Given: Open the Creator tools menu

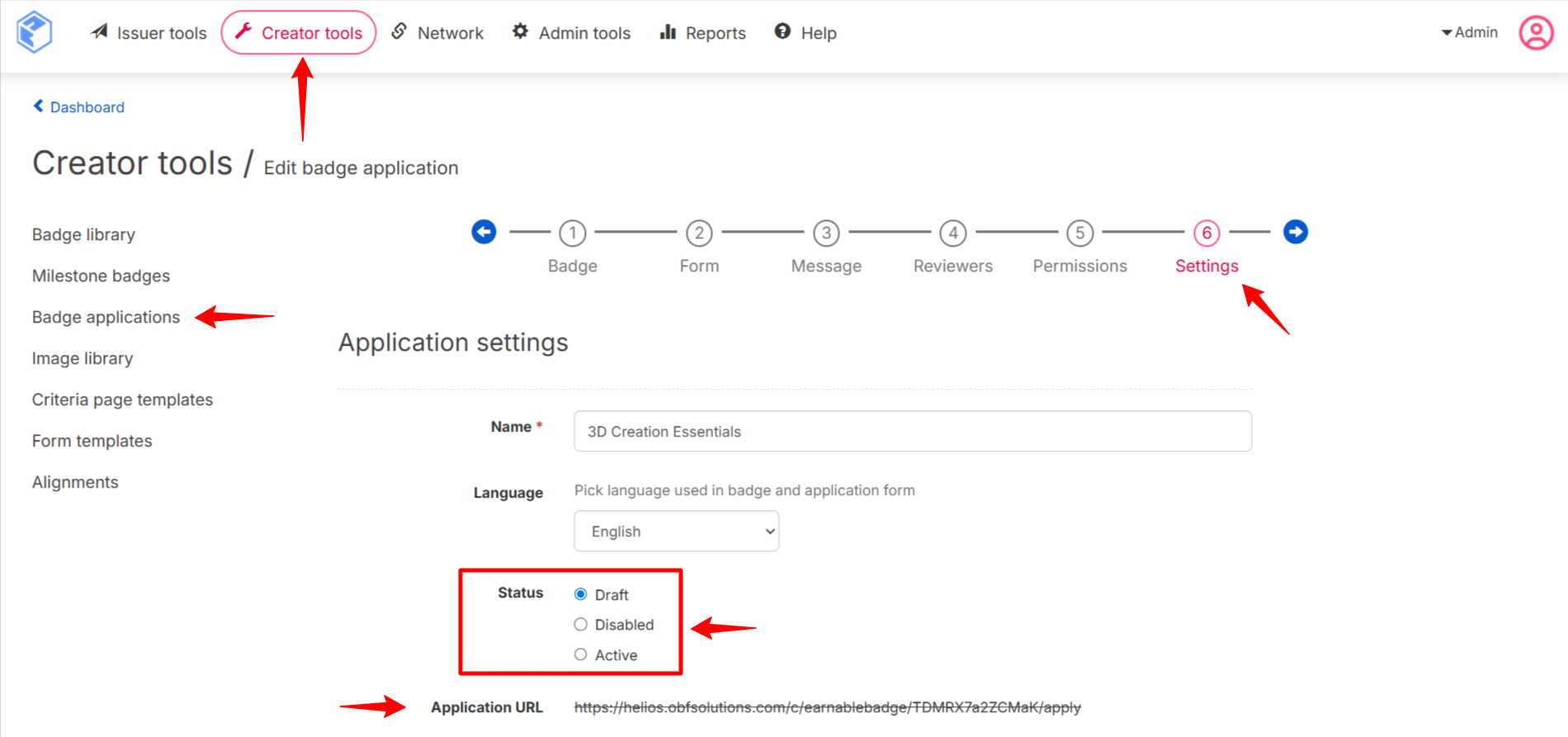Looking at the screenshot, I should pos(299,33).
